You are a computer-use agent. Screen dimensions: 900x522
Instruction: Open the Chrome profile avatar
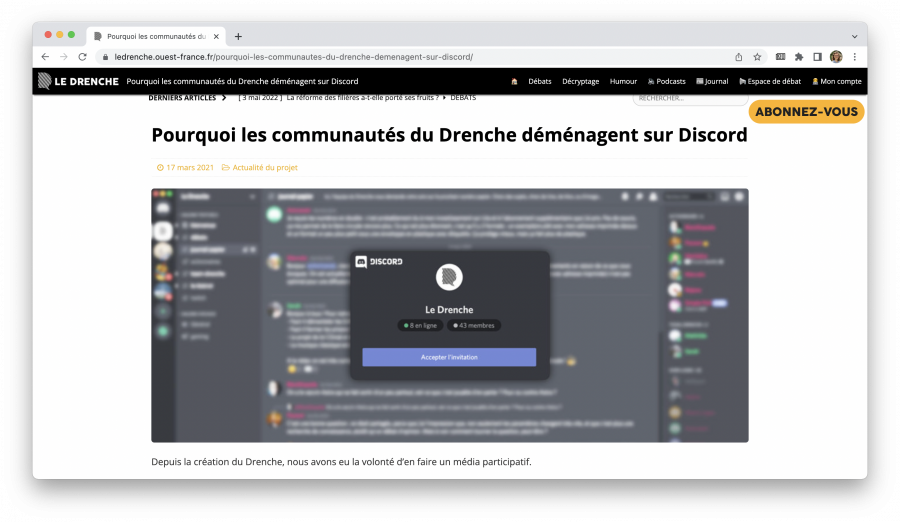coord(836,57)
